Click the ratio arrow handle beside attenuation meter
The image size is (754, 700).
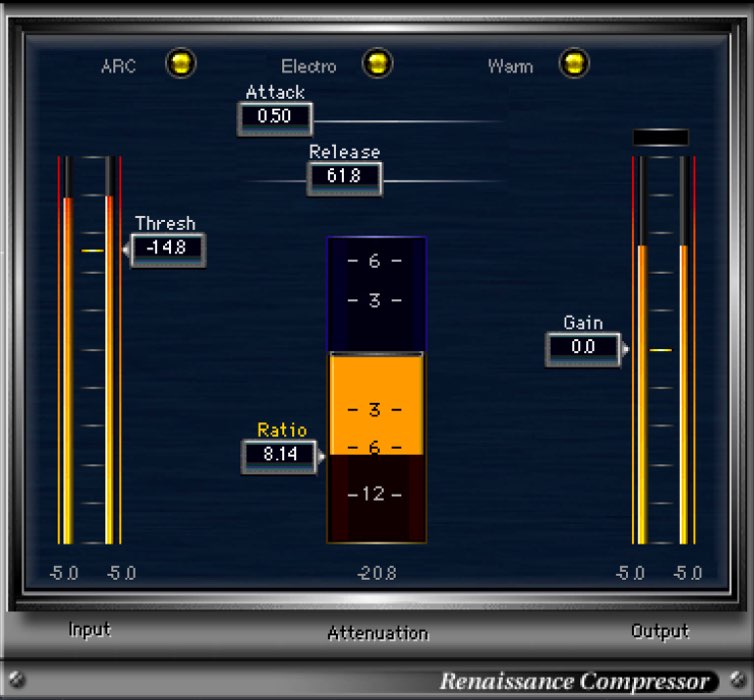321,456
